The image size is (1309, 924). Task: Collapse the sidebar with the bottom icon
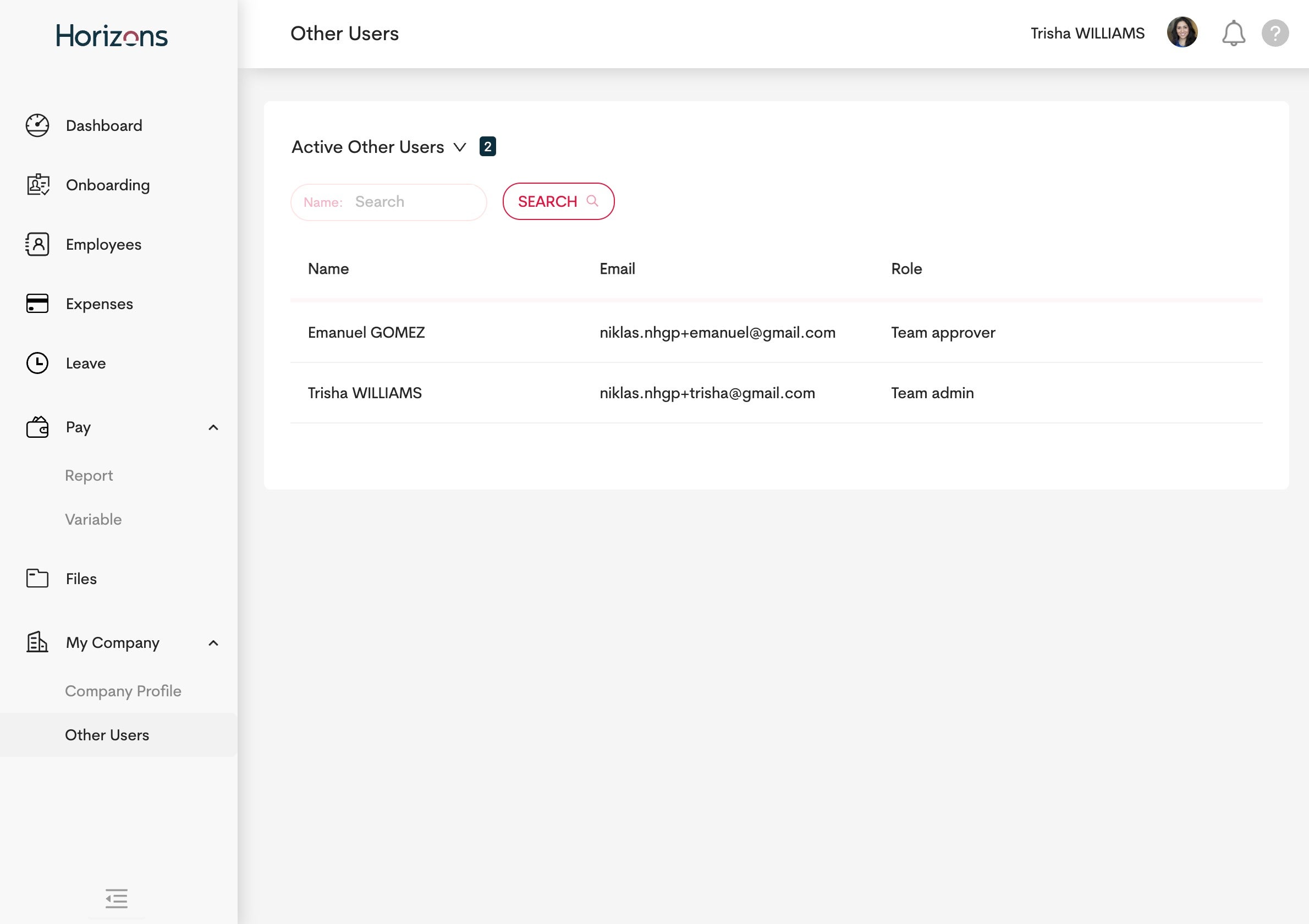[116, 898]
